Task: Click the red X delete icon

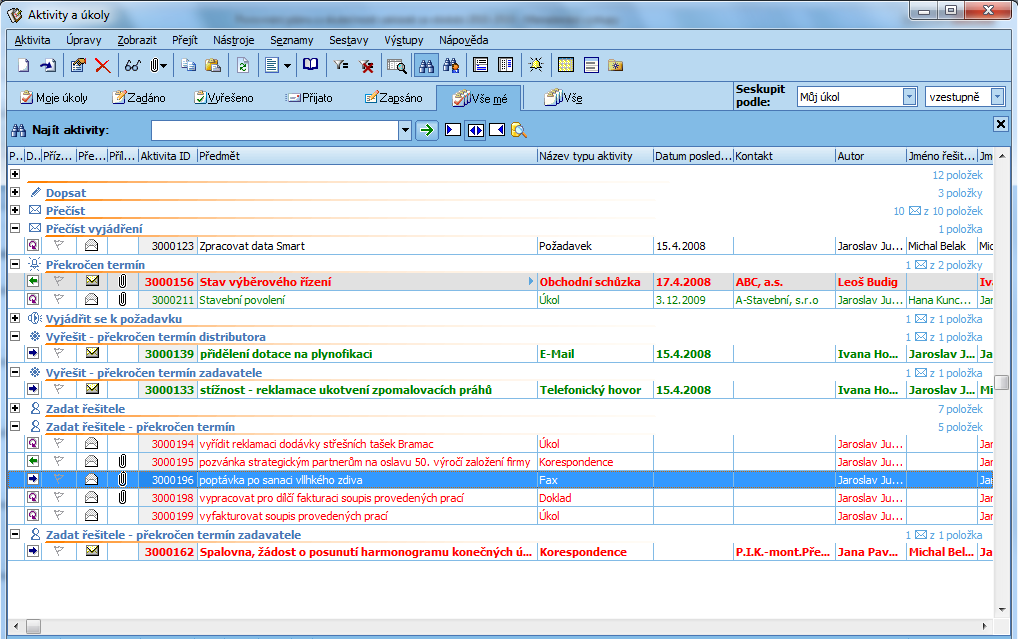Action: click(x=102, y=66)
